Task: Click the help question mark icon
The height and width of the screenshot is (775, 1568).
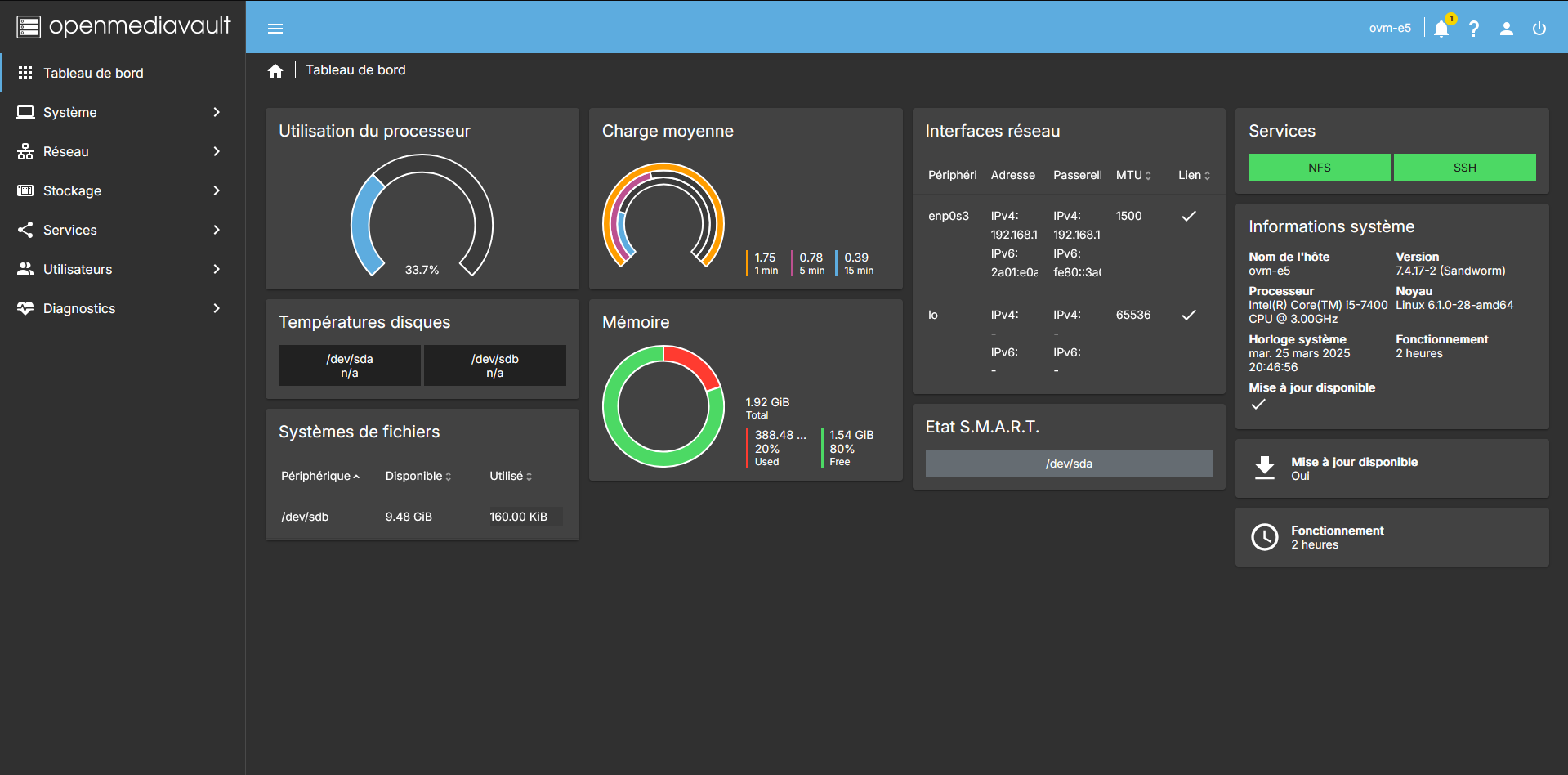Action: [x=1473, y=29]
